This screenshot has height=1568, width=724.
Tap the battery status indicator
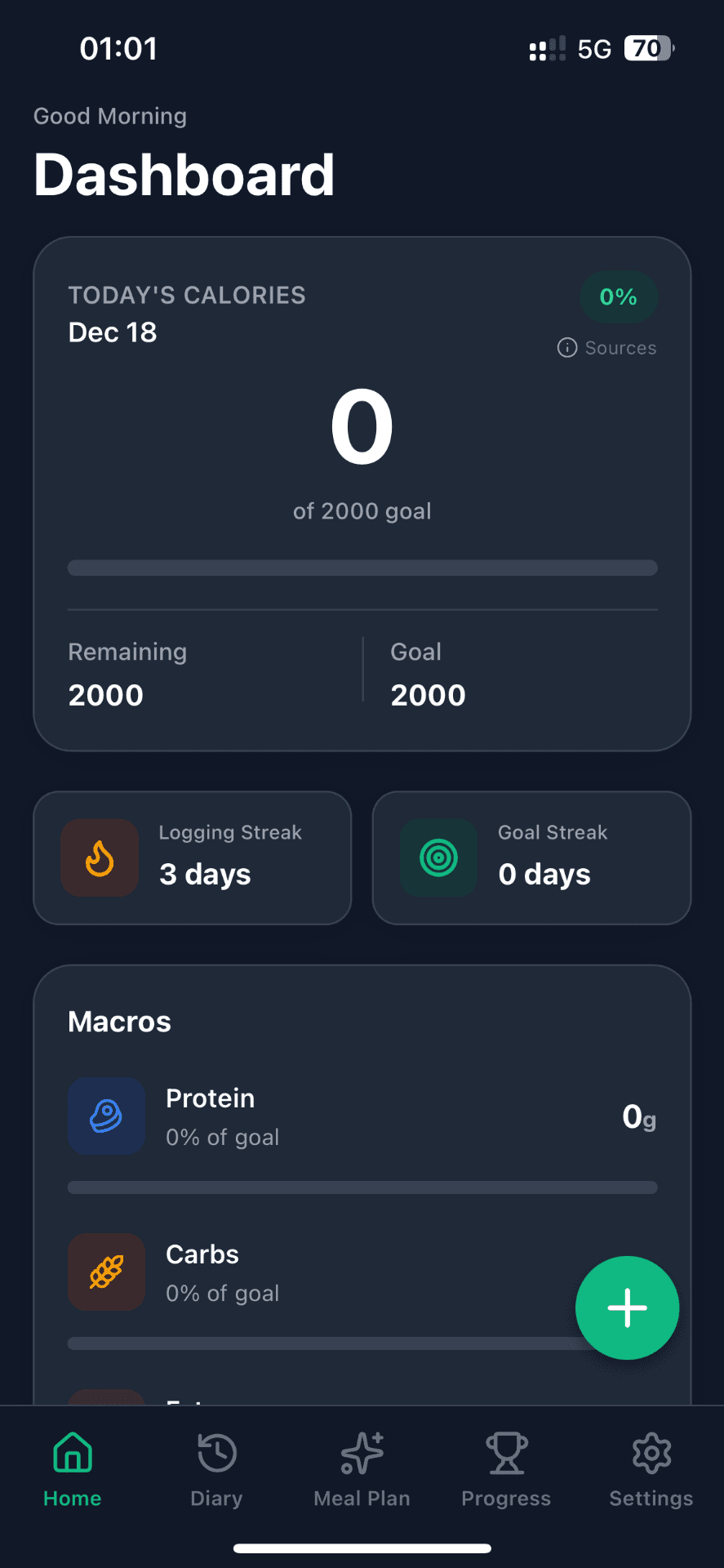[x=649, y=49]
